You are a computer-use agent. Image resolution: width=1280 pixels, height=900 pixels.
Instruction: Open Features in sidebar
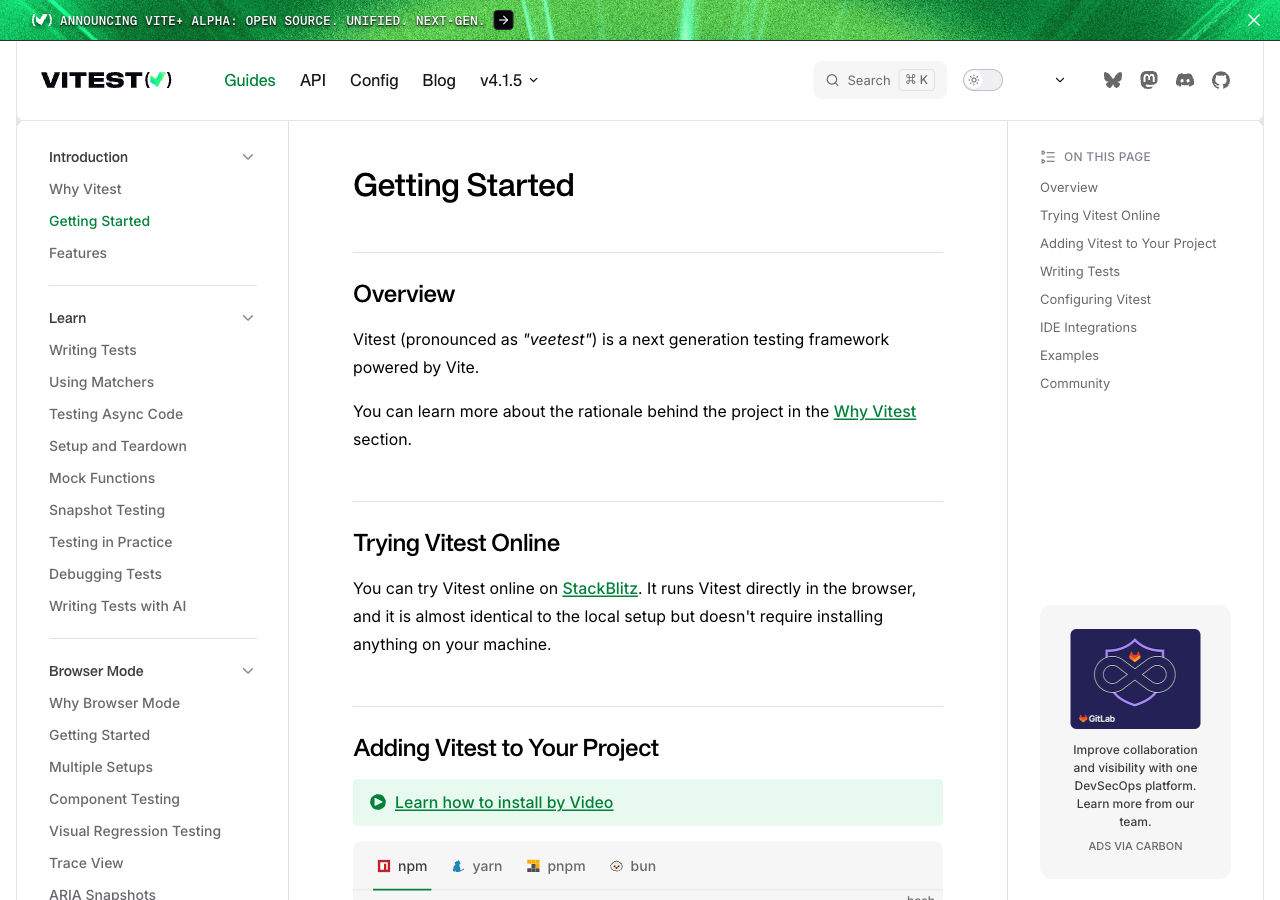pos(78,253)
